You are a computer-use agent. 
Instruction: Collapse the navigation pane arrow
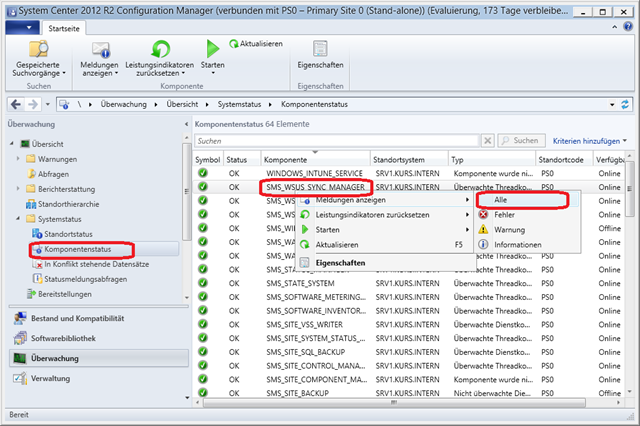186,124
